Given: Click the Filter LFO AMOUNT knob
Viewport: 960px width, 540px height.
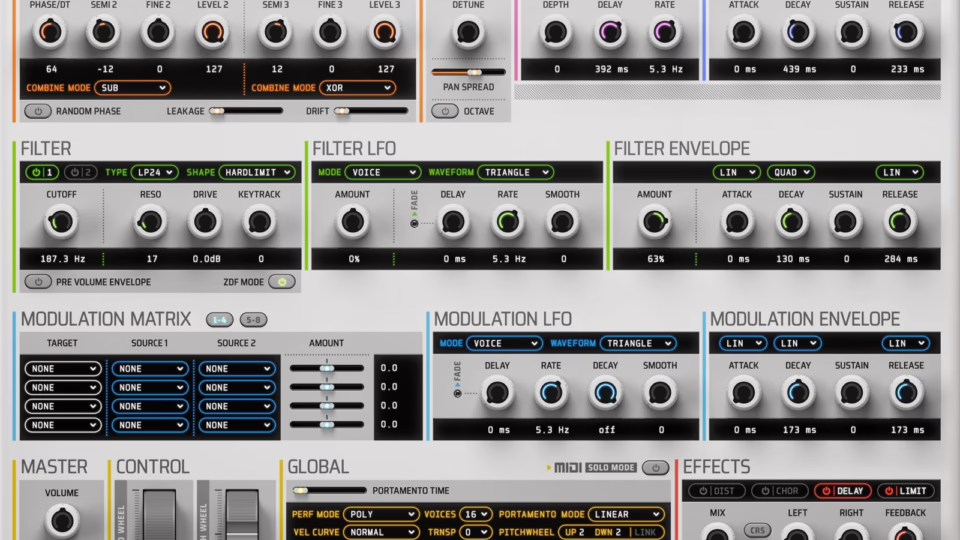Looking at the screenshot, I should (x=352, y=222).
